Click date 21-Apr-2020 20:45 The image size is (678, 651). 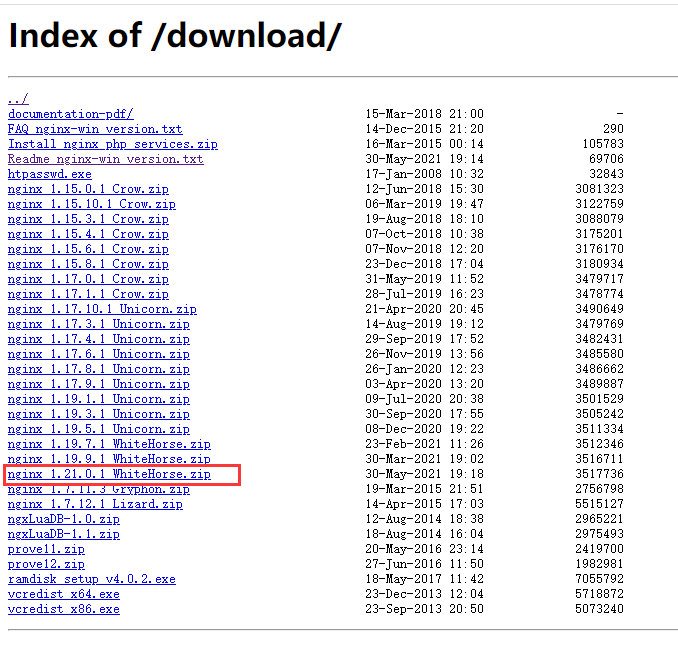tap(424, 309)
